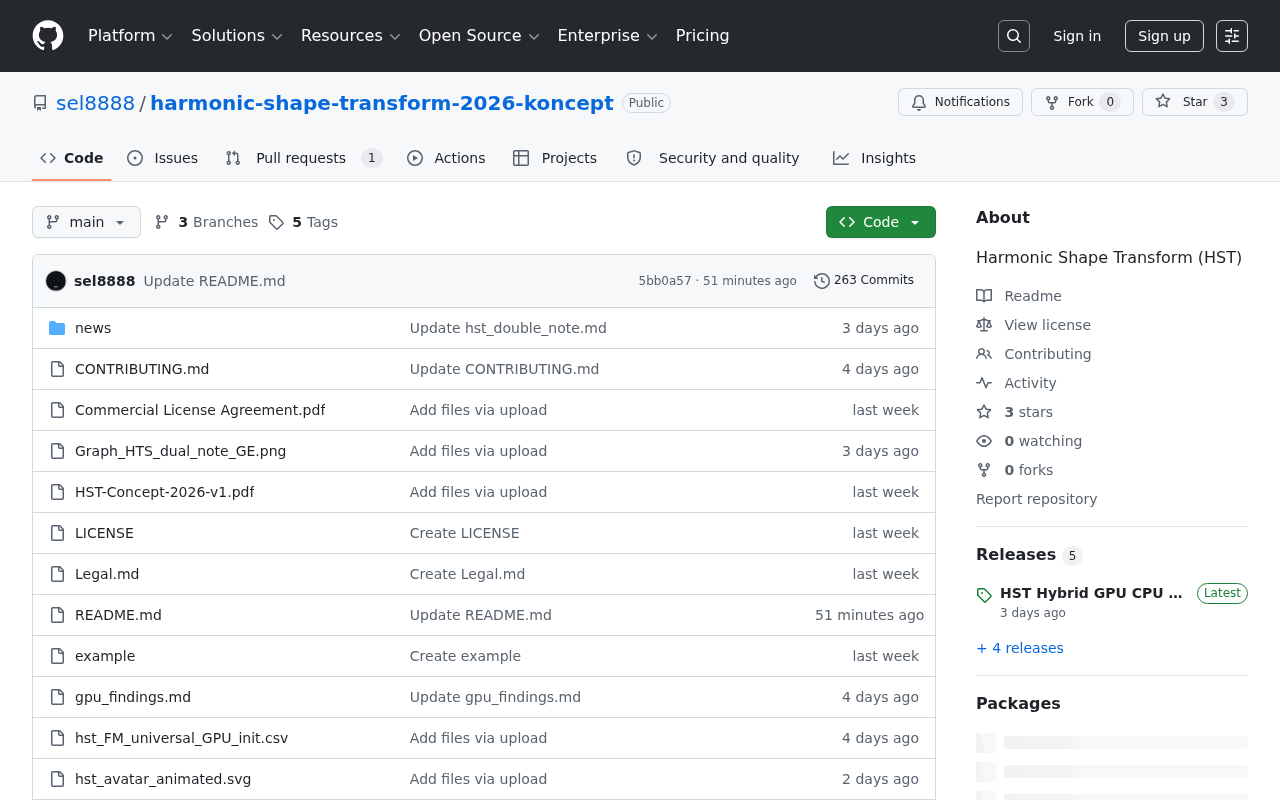Click the Sign up button
The width and height of the screenshot is (1280, 800).
1164,36
